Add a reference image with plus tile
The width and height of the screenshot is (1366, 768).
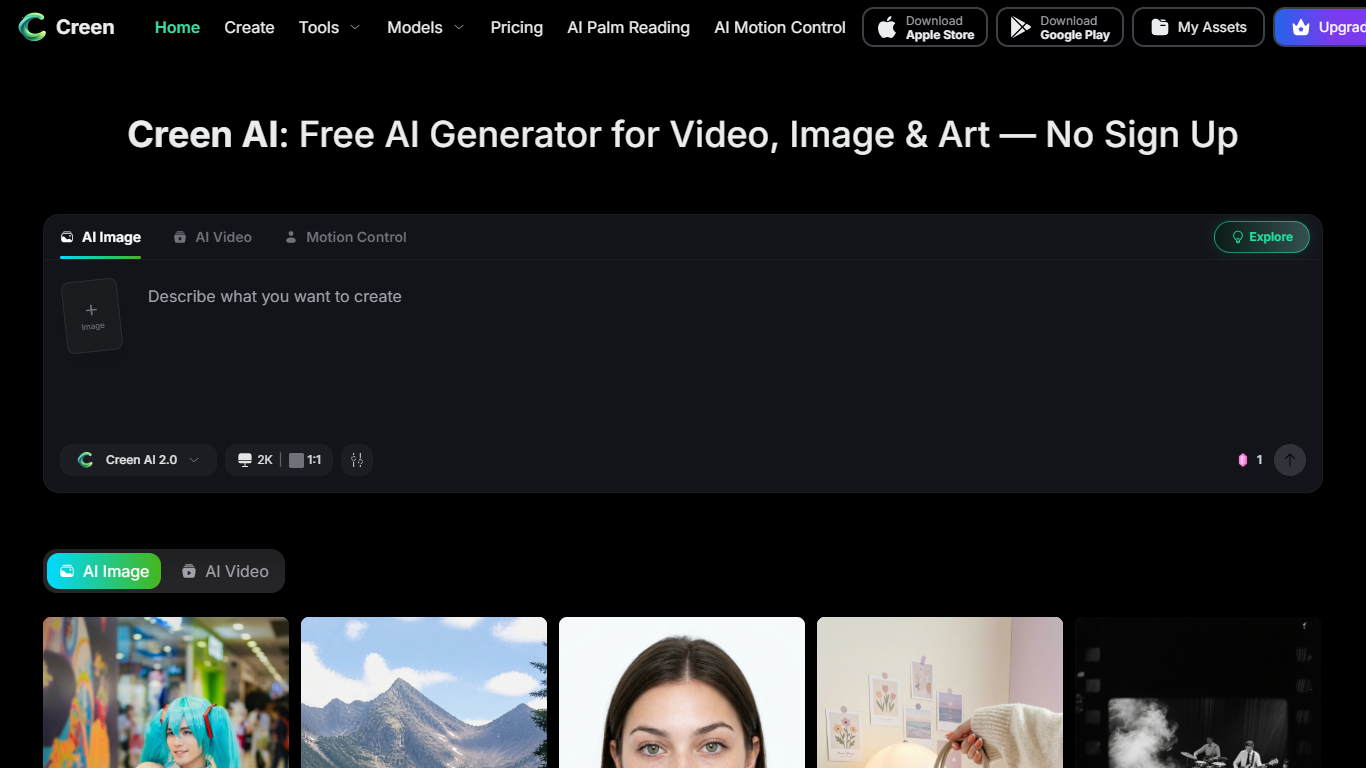pos(92,316)
